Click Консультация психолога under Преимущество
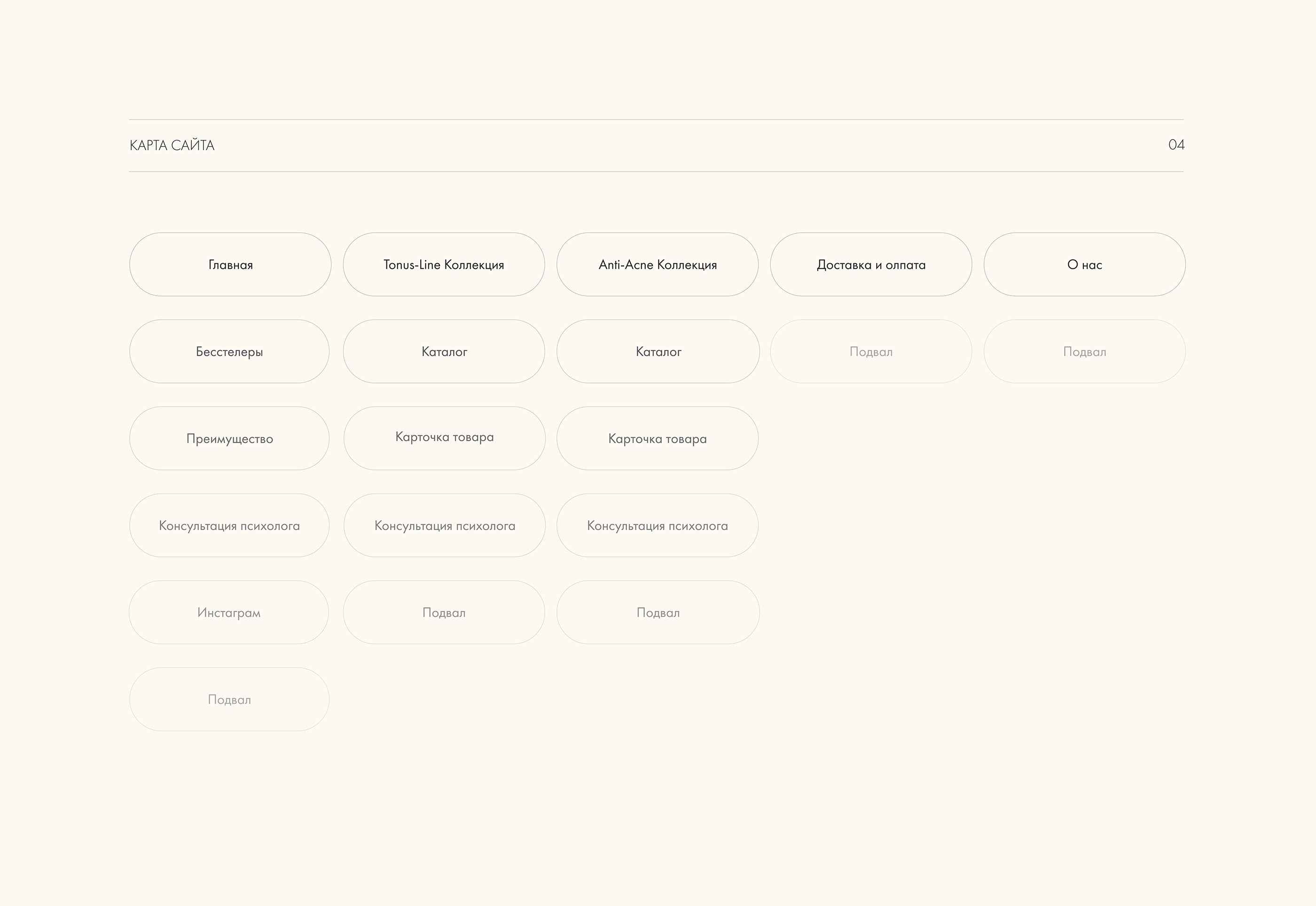The height and width of the screenshot is (906, 1316). point(229,525)
